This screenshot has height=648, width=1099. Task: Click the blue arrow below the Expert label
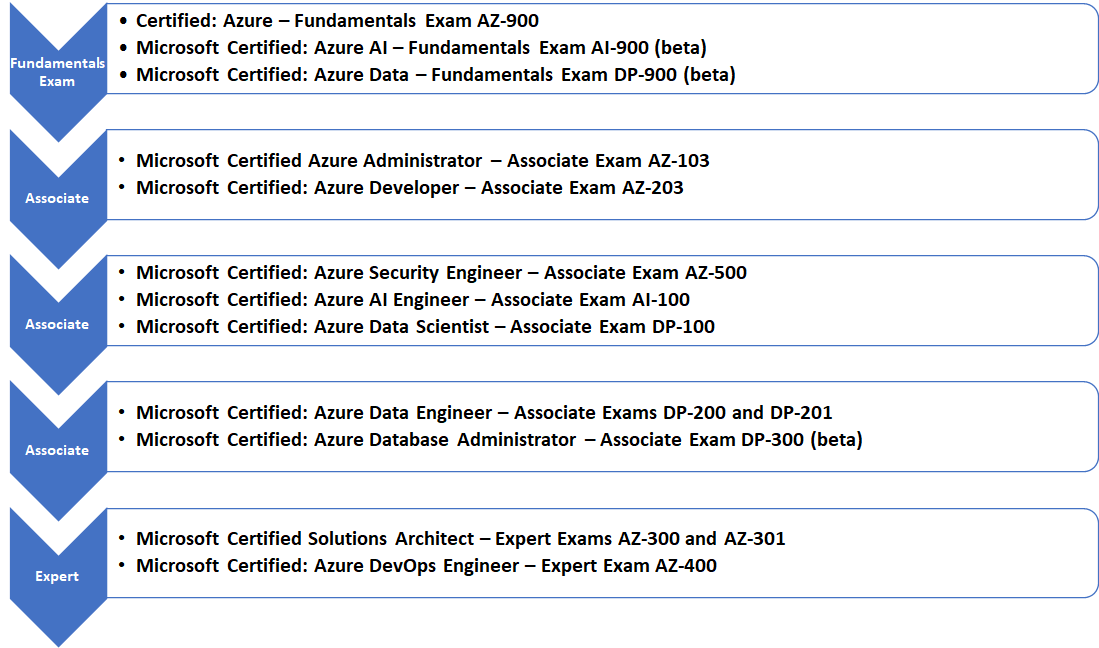(57, 610)
